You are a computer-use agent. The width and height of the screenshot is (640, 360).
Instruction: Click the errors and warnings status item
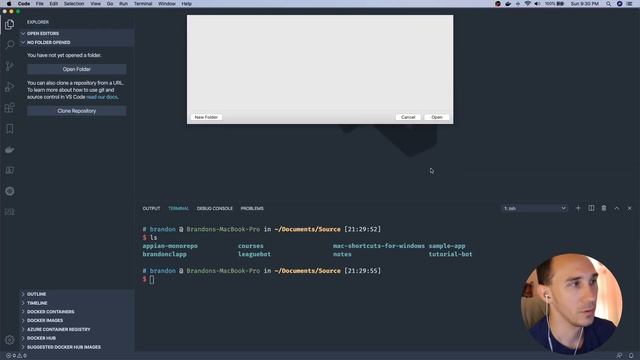coord(16,356)
